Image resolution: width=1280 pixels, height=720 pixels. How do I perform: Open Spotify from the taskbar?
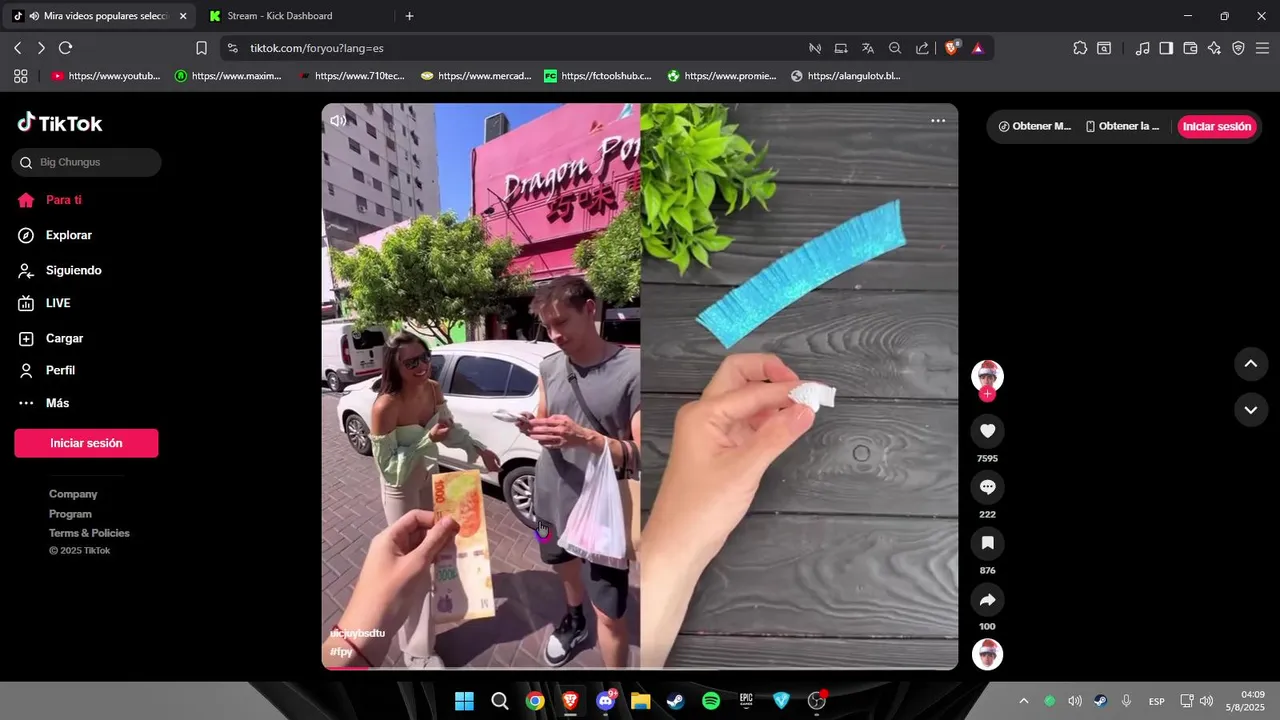pos(711,701)
